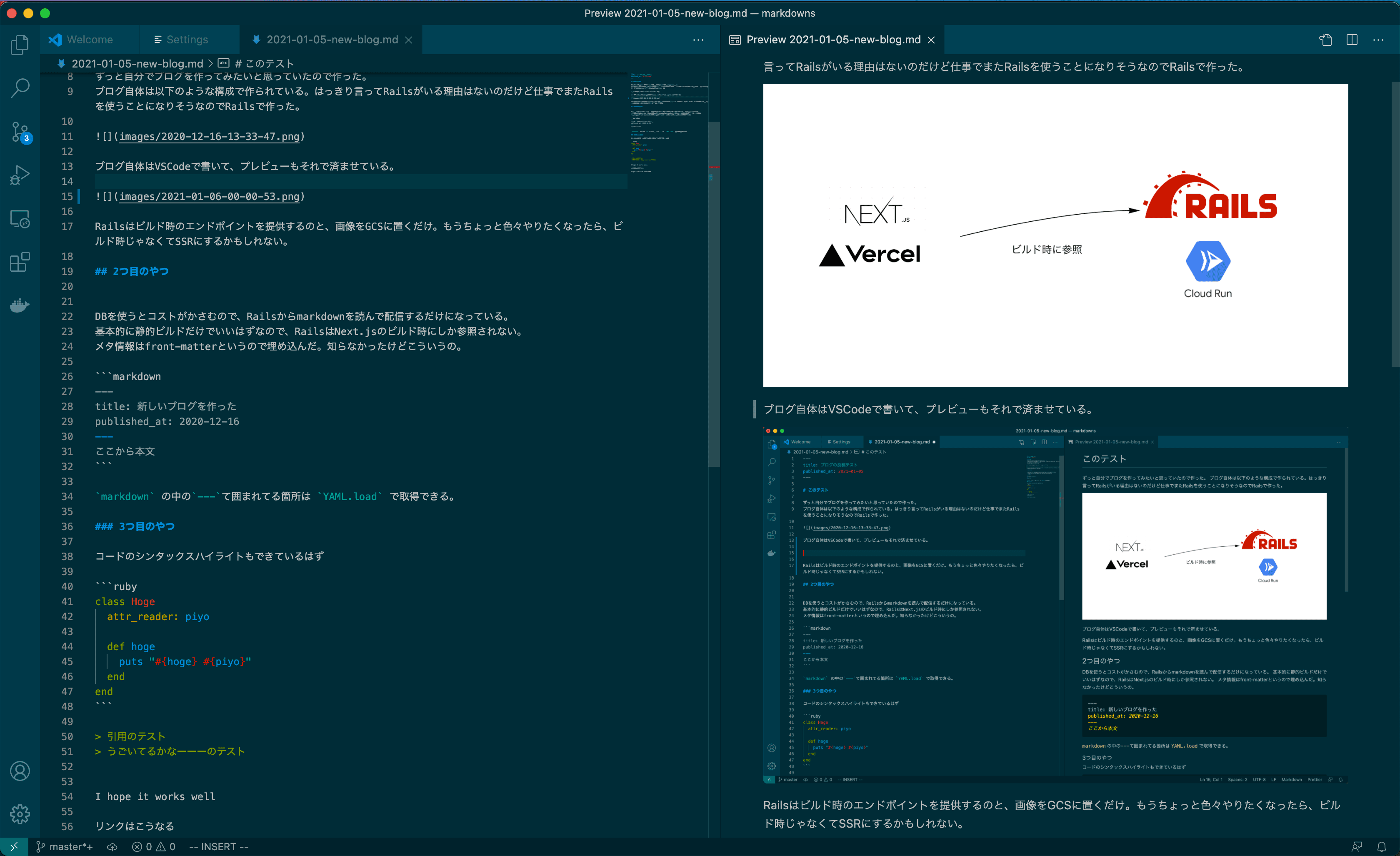
Task: Click the '-- INSERT --' Vim mode indicator
Action: (x=219, y=846)
